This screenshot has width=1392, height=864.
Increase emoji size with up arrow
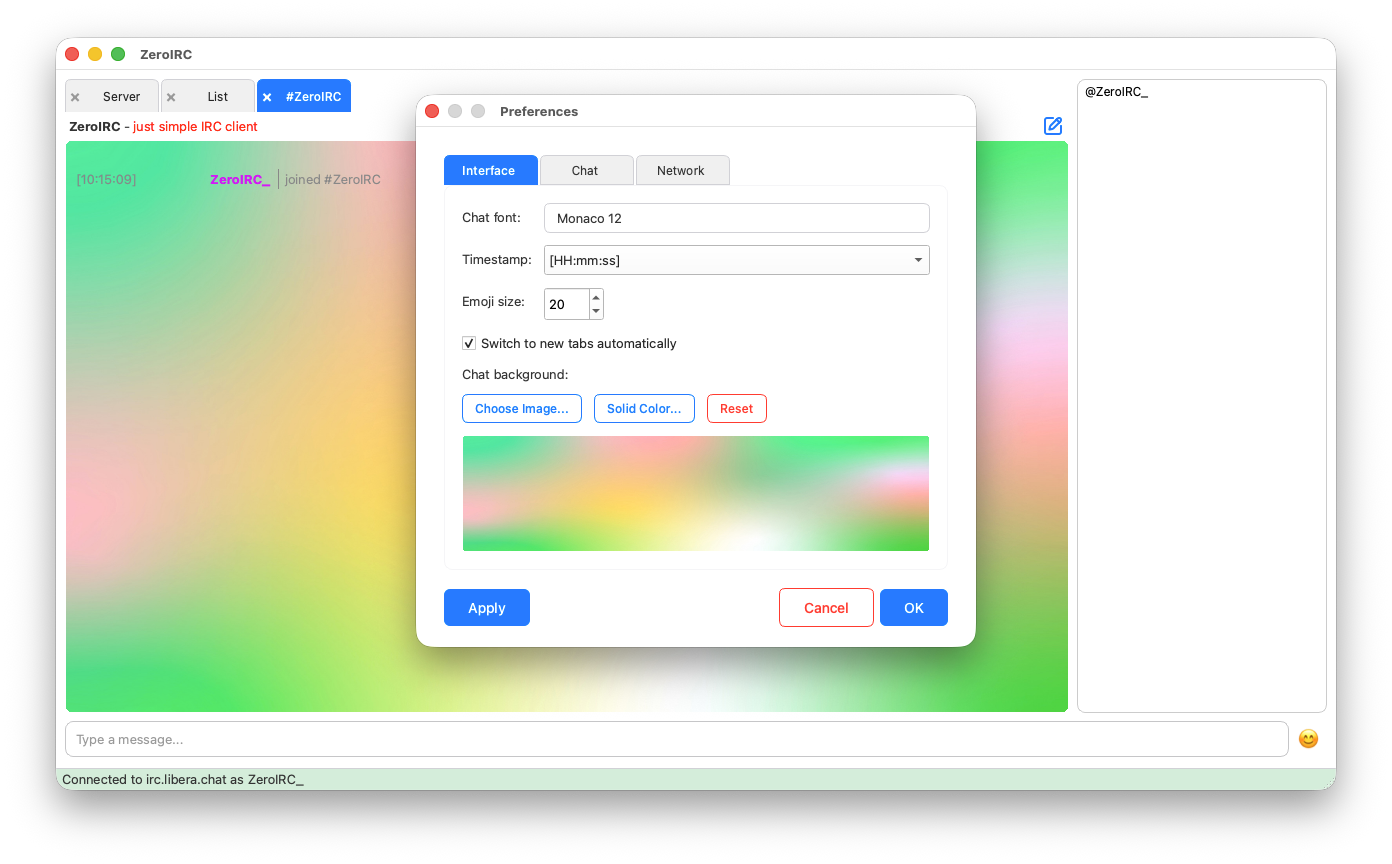click(596, 296)
